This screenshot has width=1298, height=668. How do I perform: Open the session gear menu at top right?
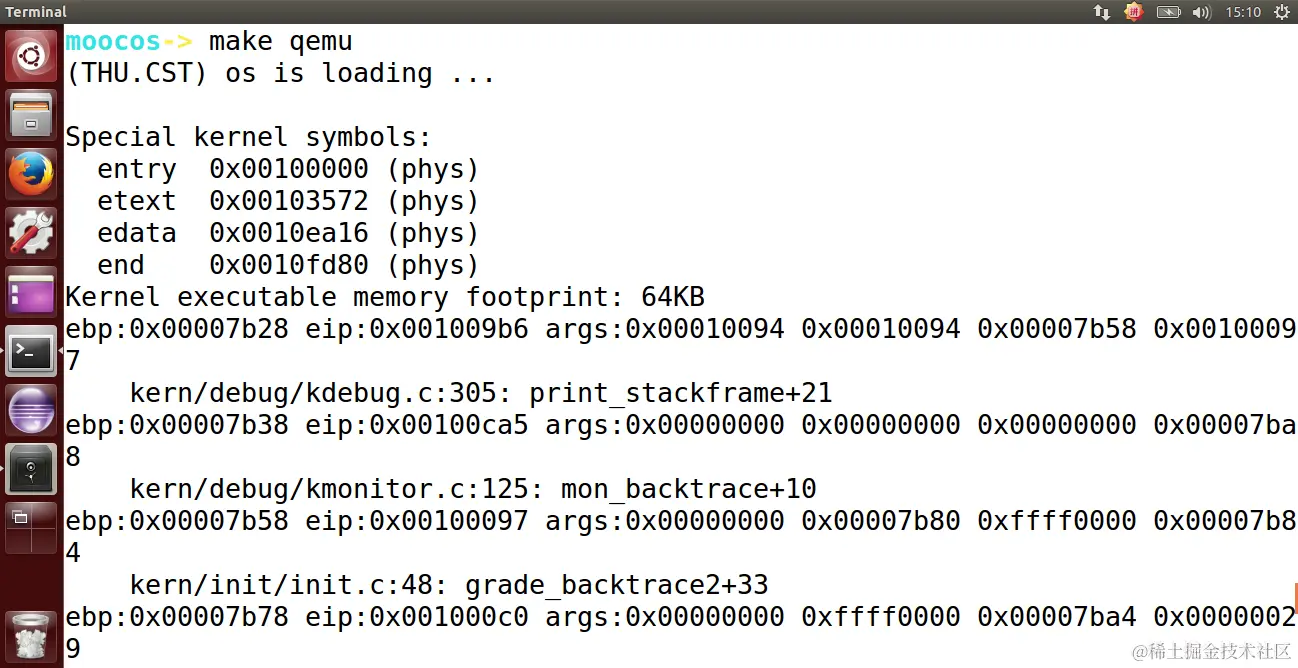click(1281, 12)
